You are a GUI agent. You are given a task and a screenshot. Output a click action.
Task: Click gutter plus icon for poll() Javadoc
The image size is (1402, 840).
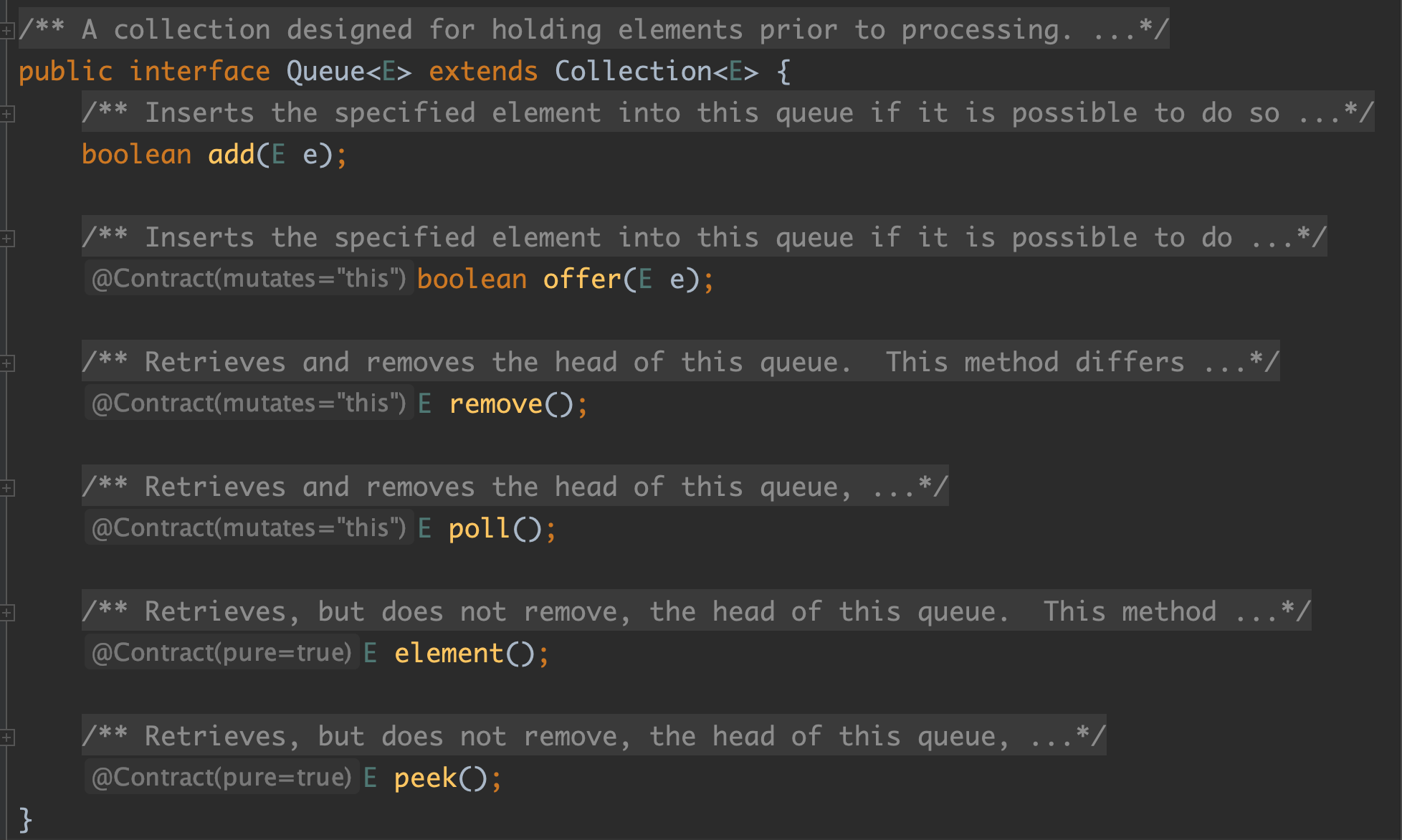(x=6, y=488)
